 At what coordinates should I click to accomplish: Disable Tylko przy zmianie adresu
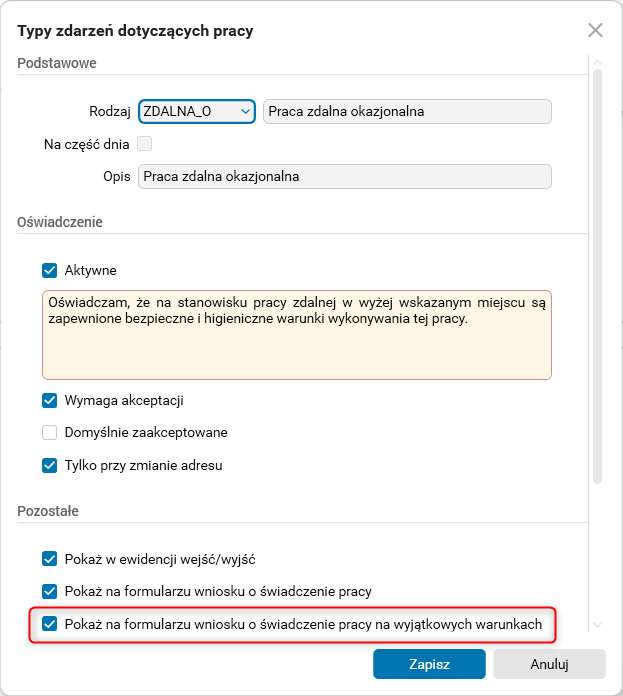[x=50, y=465]
